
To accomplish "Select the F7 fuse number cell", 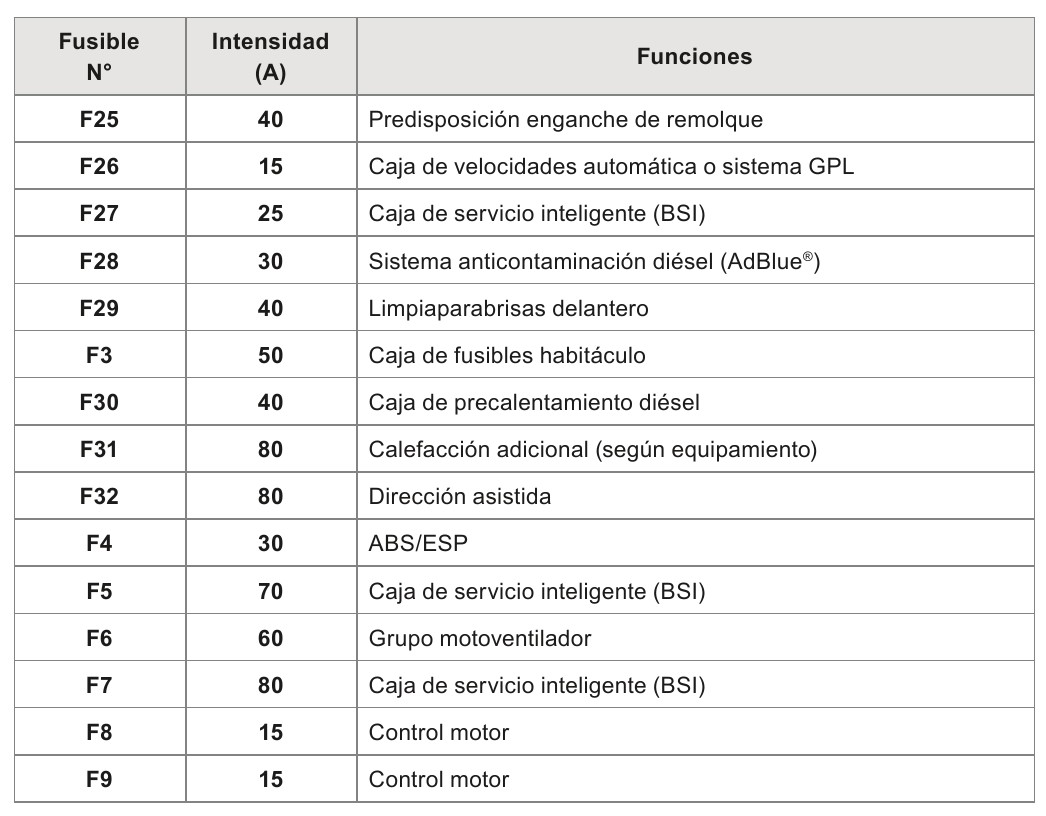I will 99,685.
